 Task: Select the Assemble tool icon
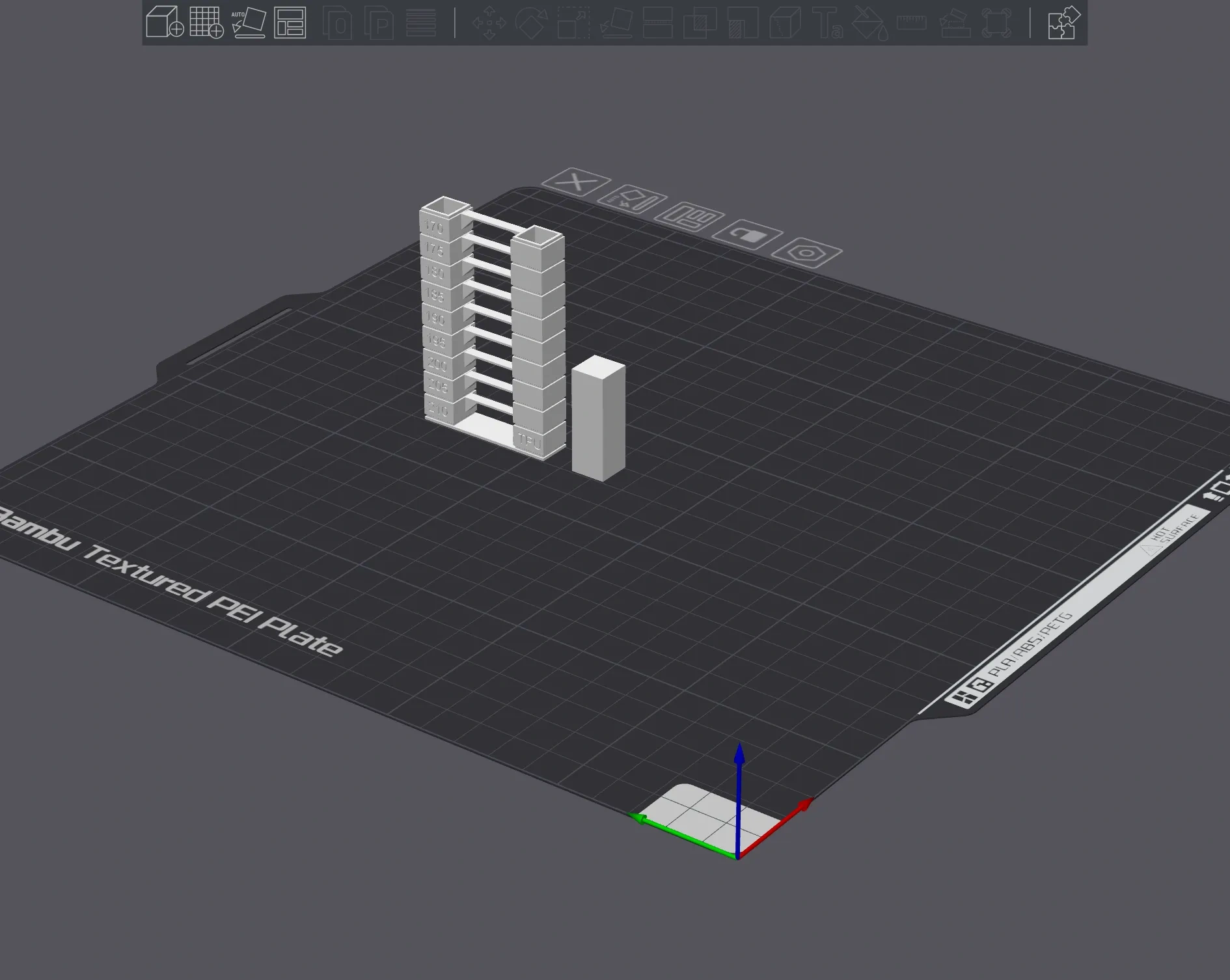pyautogui.click(x=955, y=22)
